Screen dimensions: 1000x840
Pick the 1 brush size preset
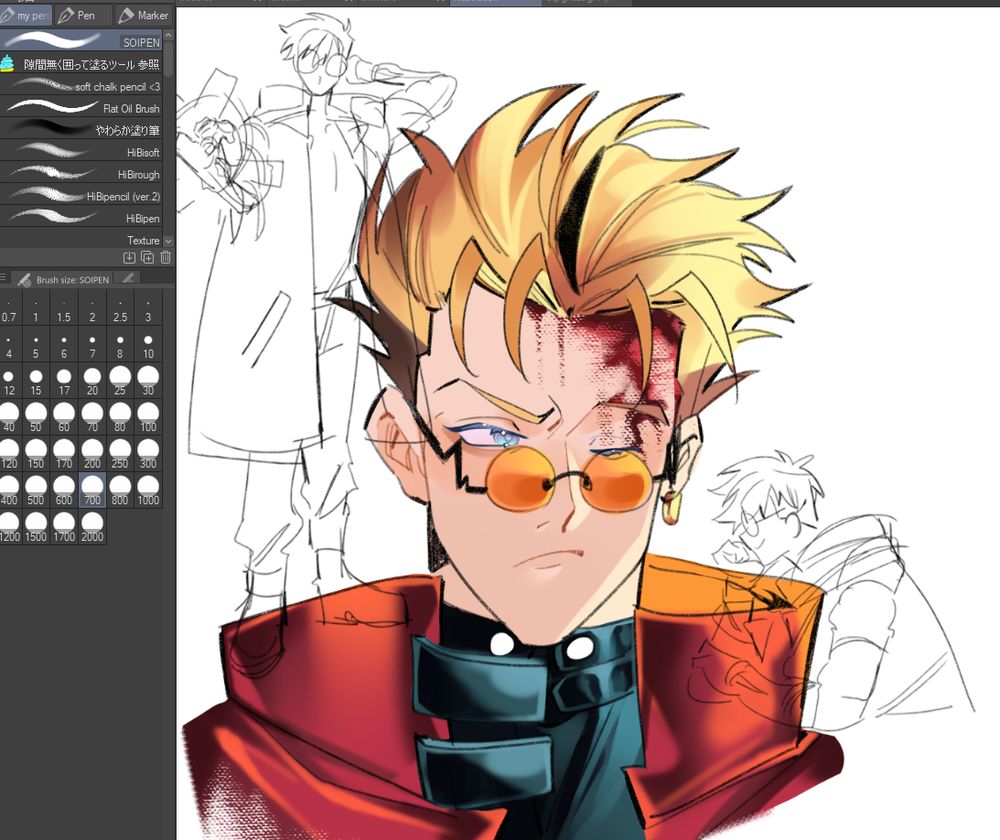pos(36,308)
